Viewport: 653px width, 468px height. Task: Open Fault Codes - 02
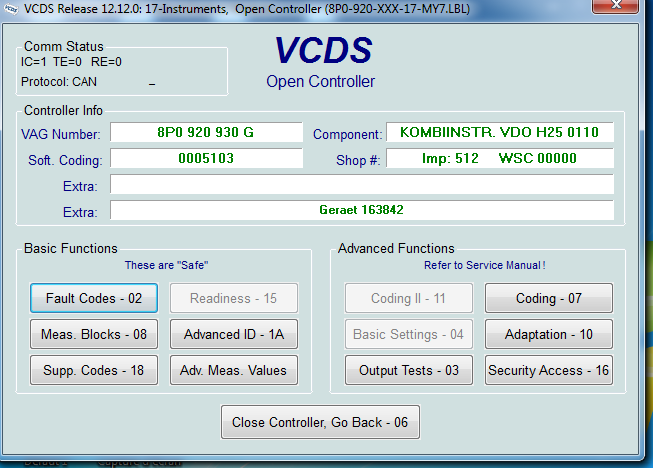[94, 298]
